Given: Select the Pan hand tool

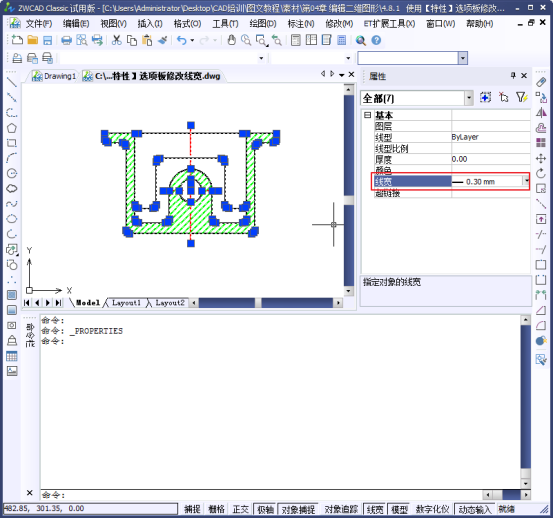Looking at the screenshot, I should coord(231,40).
